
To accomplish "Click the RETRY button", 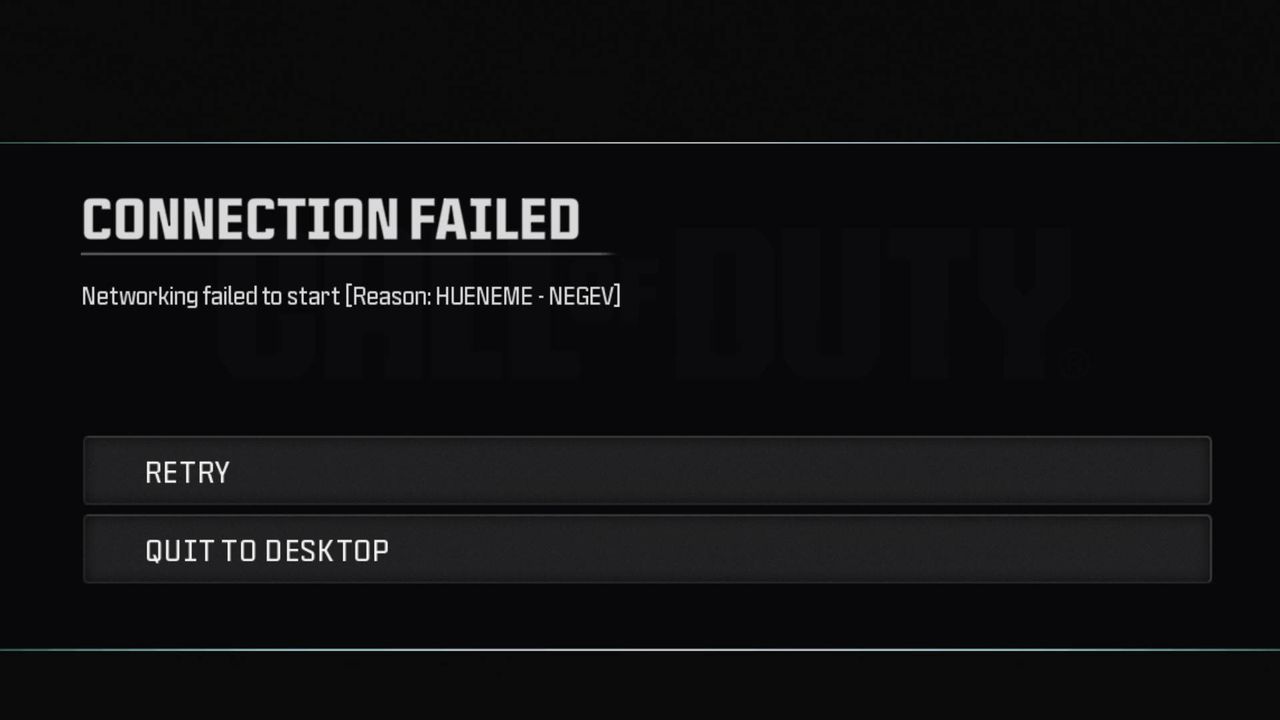I will click(x=646, y=471).
